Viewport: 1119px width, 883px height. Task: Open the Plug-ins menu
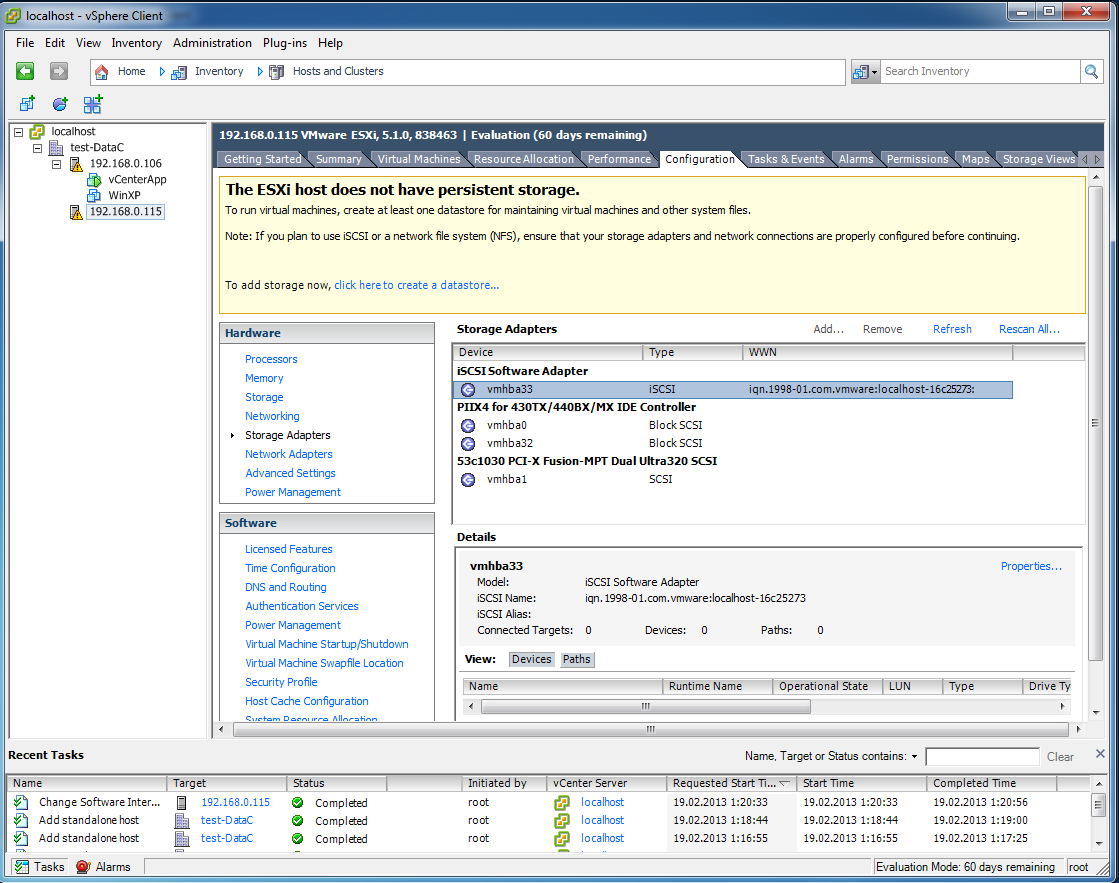tap(285, 43)
